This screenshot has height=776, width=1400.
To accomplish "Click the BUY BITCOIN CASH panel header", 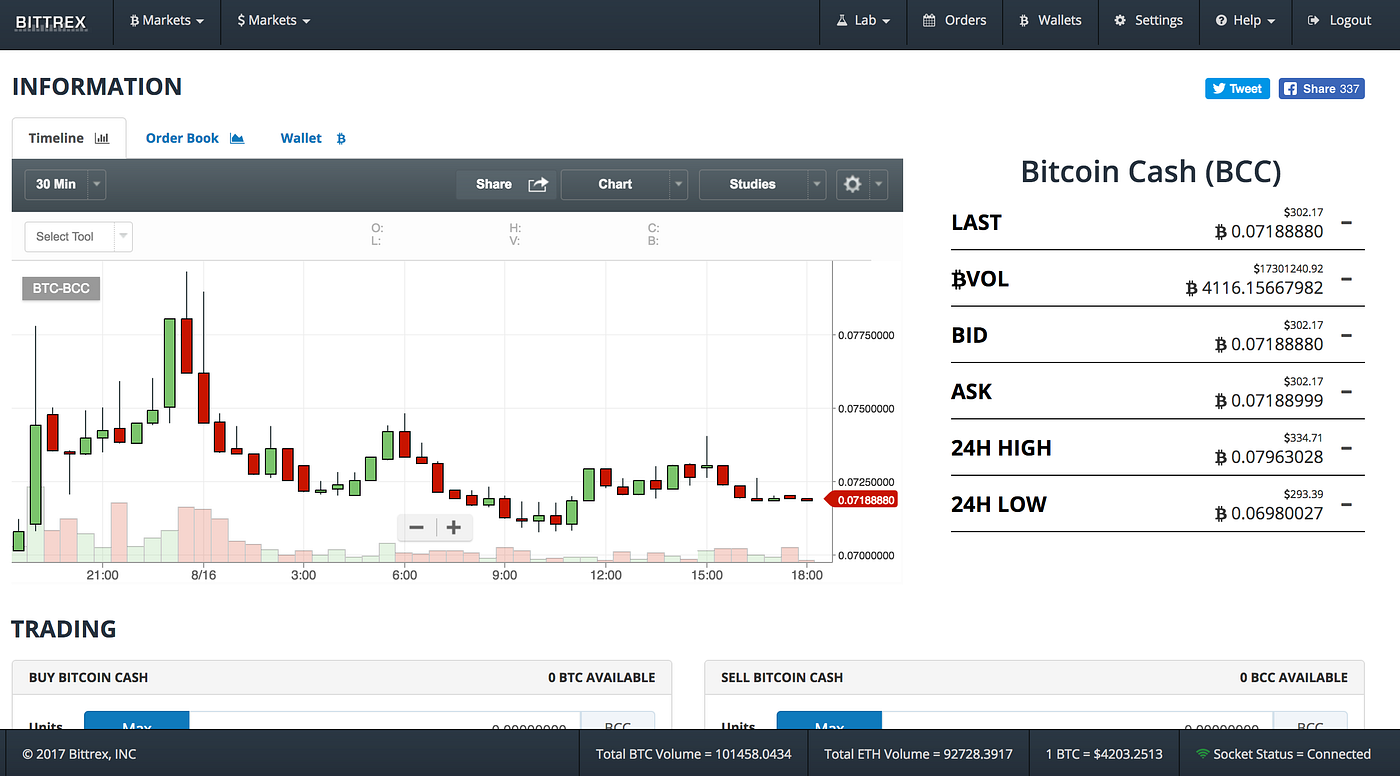I will pos(342,677).
